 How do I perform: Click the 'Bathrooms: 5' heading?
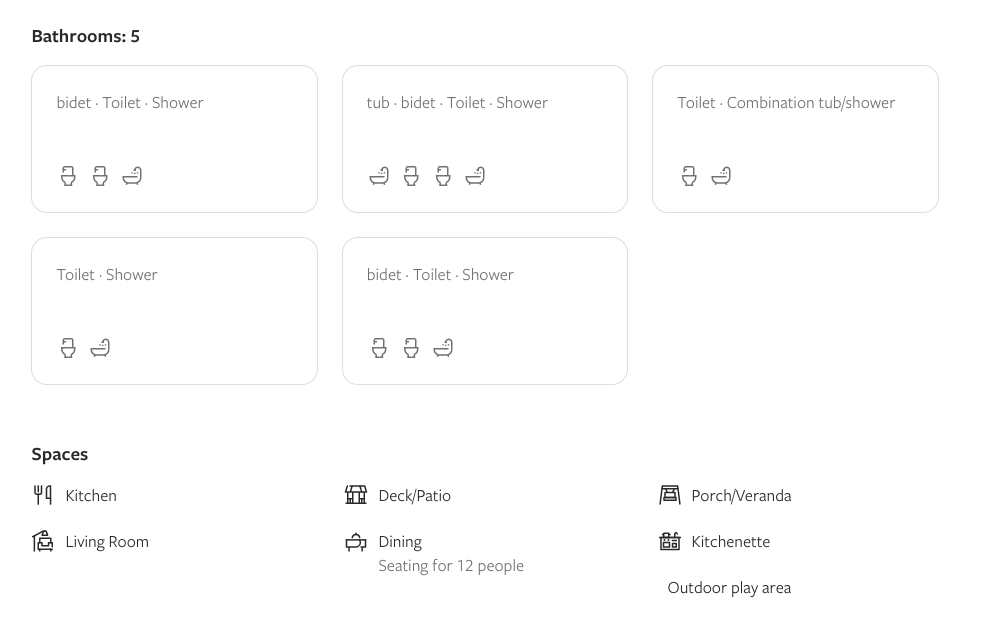pyautogui.click(x=86, y=37)
